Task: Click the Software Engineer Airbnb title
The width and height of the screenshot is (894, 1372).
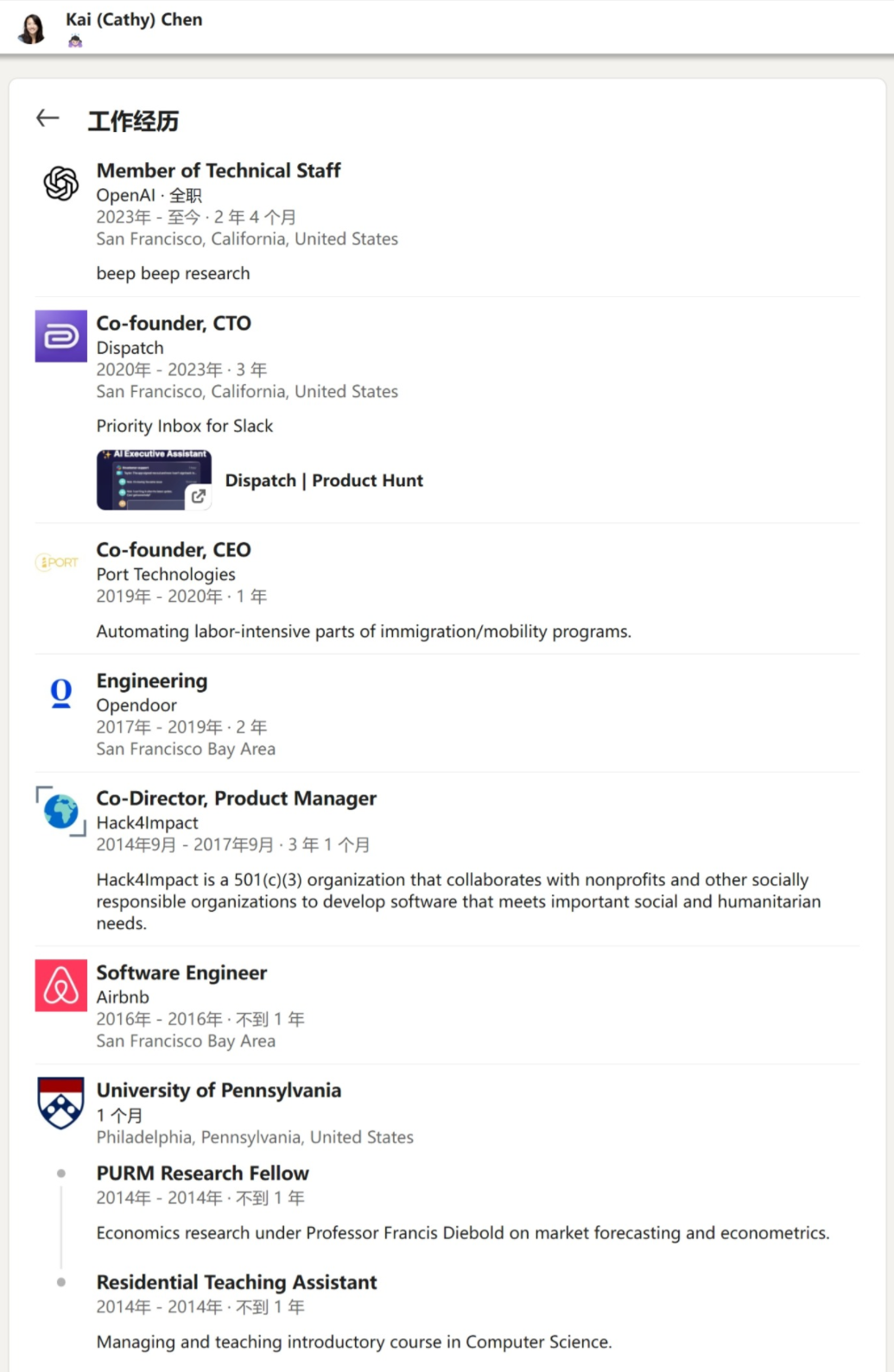Action: click(181, 972)
